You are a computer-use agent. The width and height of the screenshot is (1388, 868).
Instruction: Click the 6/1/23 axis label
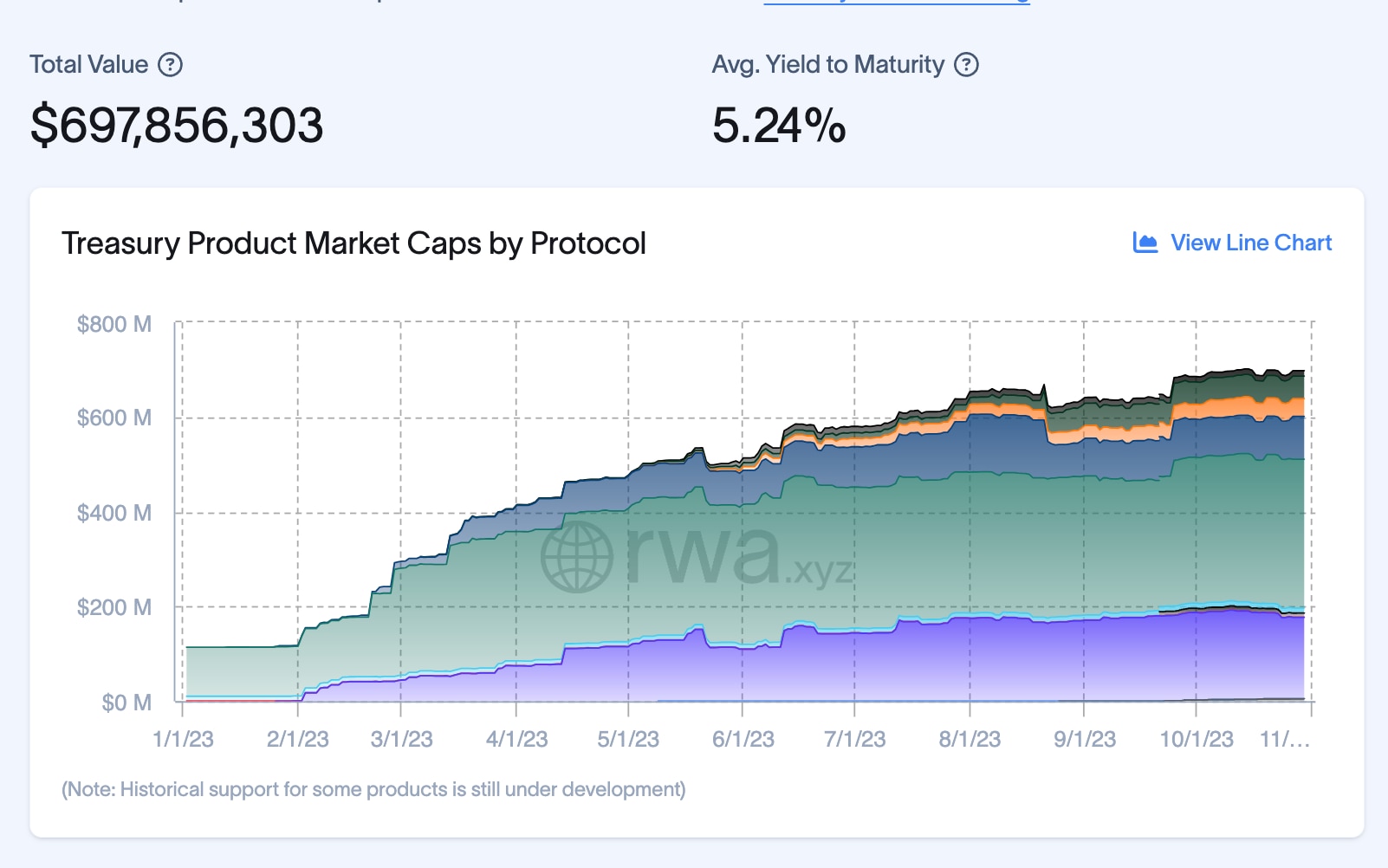point(746,740)
